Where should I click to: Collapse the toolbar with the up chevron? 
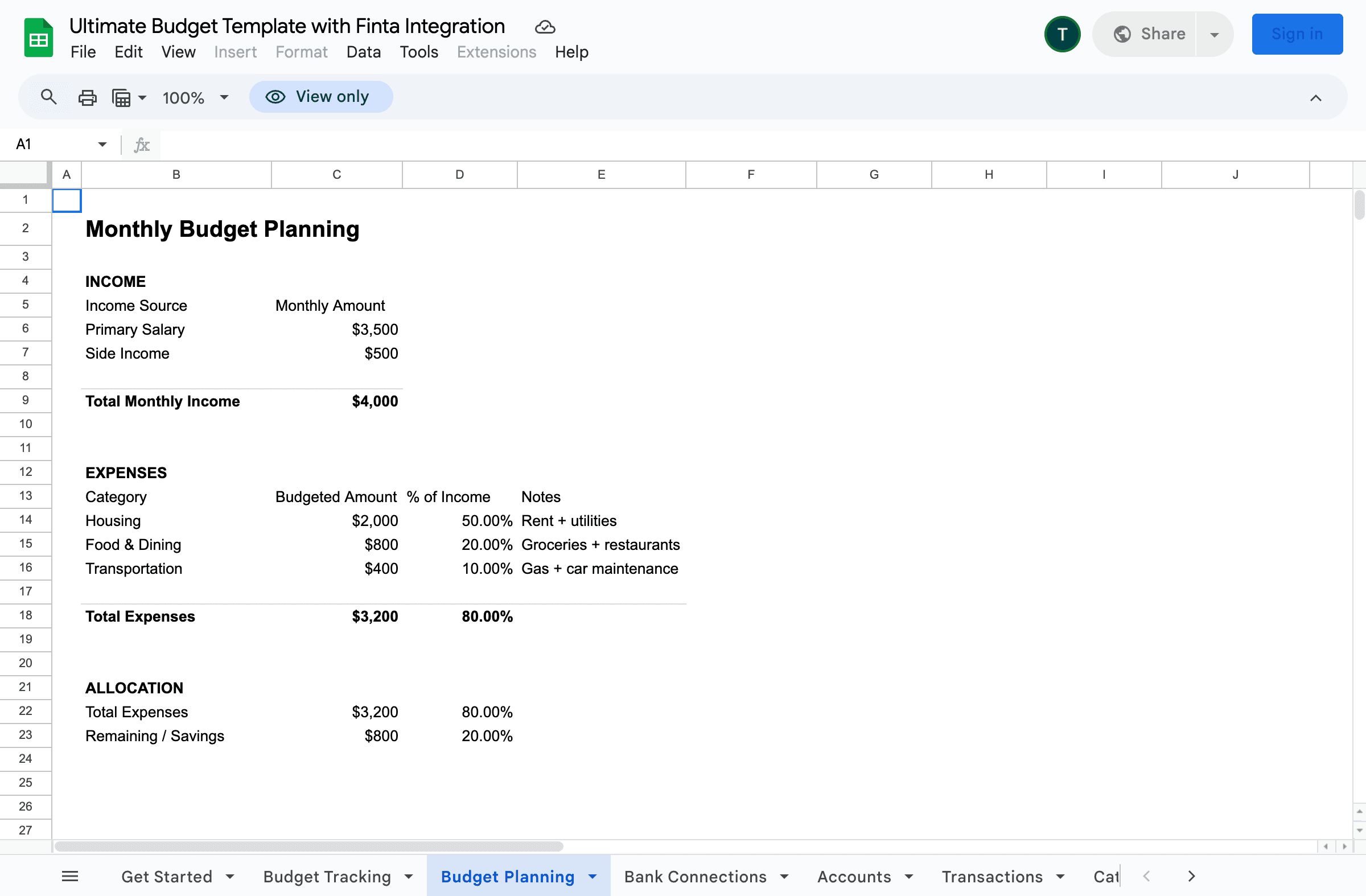(x=1315, y=98)
